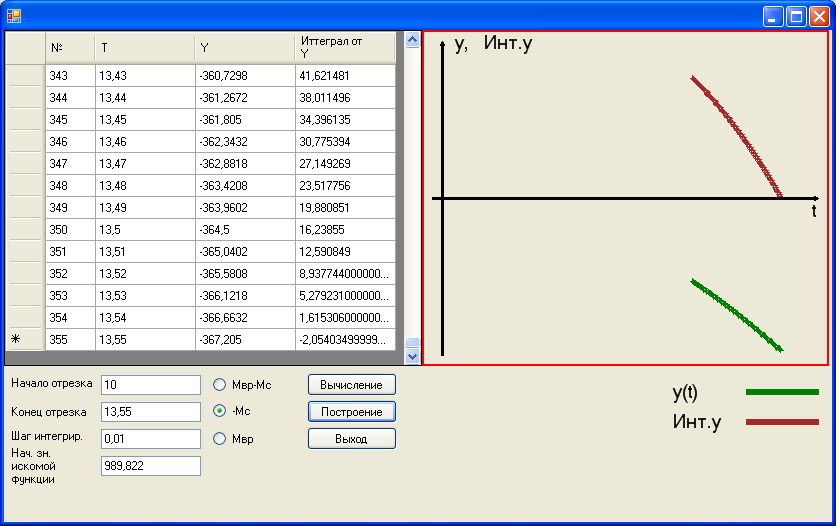Focus the Начало отрезка input field
Image resolution: width=836 pixels, height=526 pixels.
151,385
